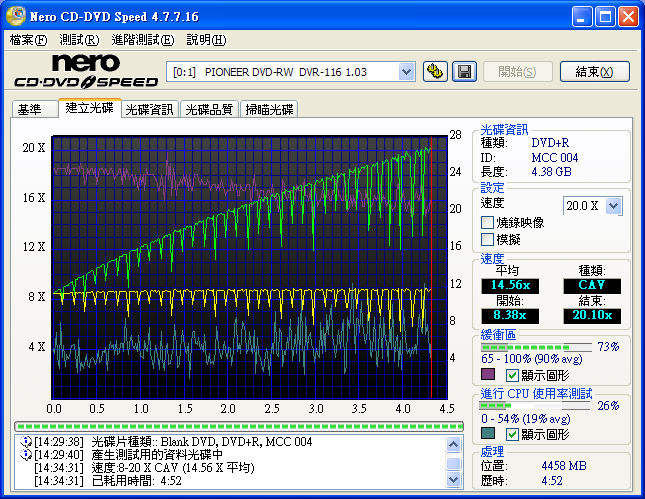
Task: Expand the 20.0 X speed dropdown
Action: tap(613, 205)
